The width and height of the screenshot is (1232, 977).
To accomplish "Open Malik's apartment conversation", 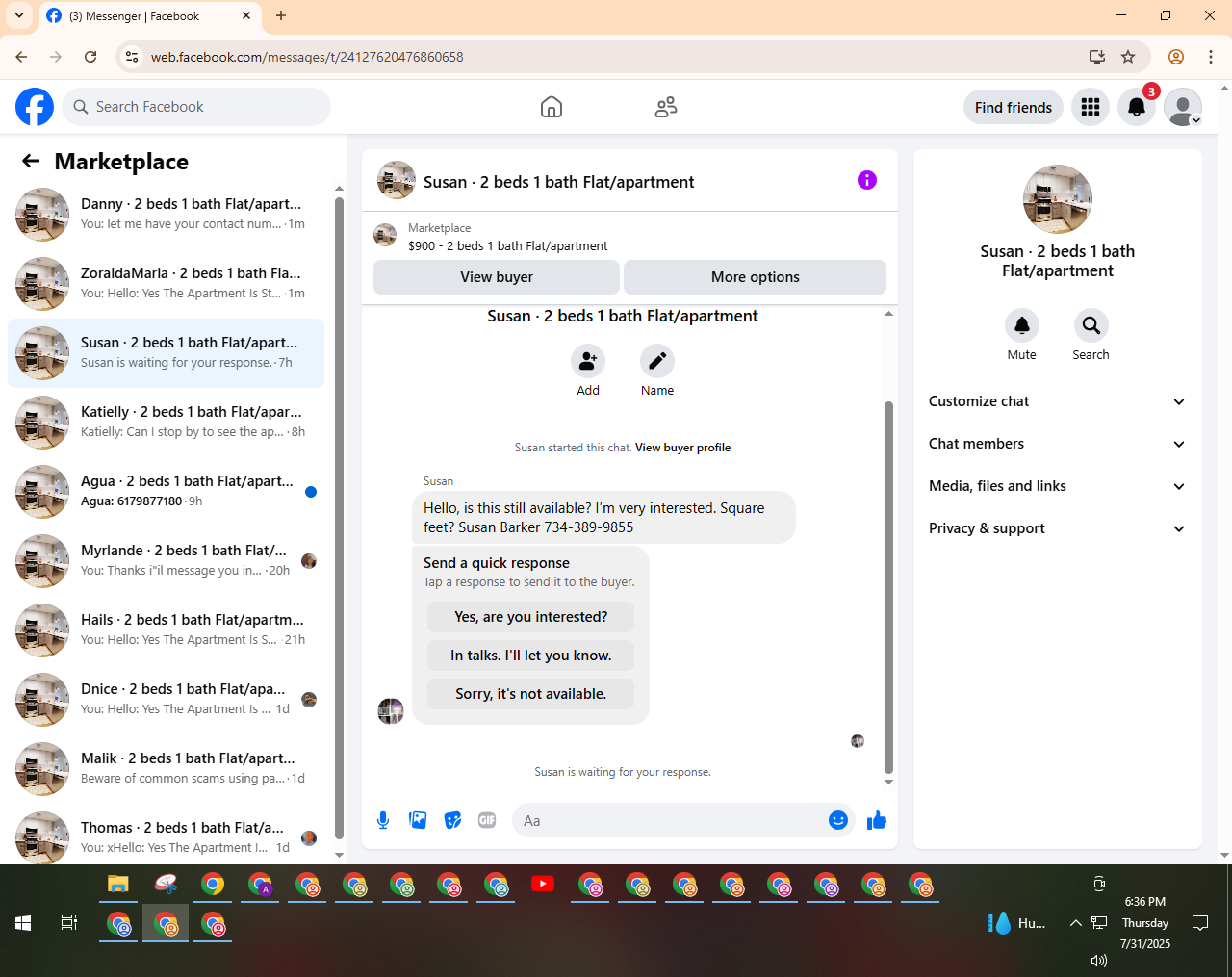I will [166, 769].
